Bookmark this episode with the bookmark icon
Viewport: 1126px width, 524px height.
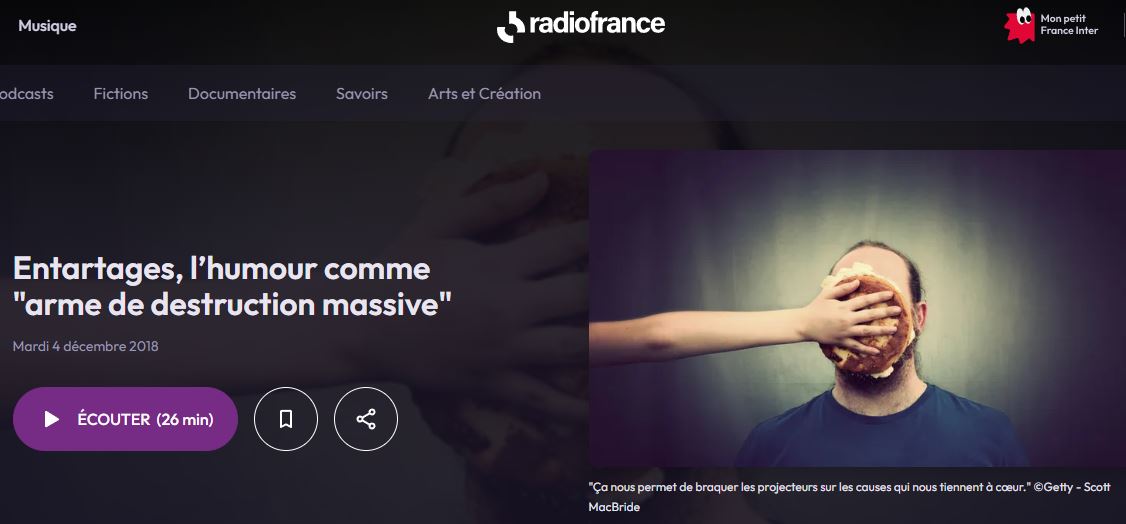(x=286, y=419)
